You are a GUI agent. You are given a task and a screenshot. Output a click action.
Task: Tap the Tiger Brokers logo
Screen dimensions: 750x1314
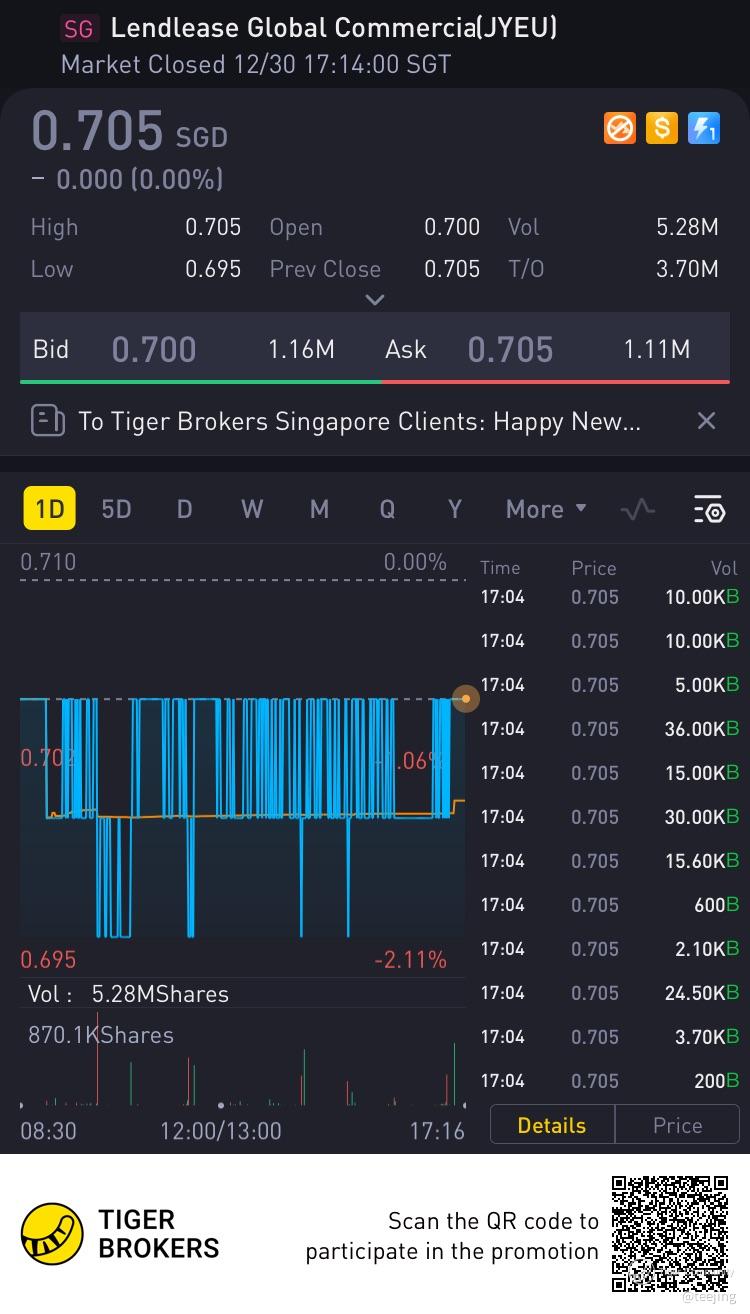click(x=120, y=1234)
